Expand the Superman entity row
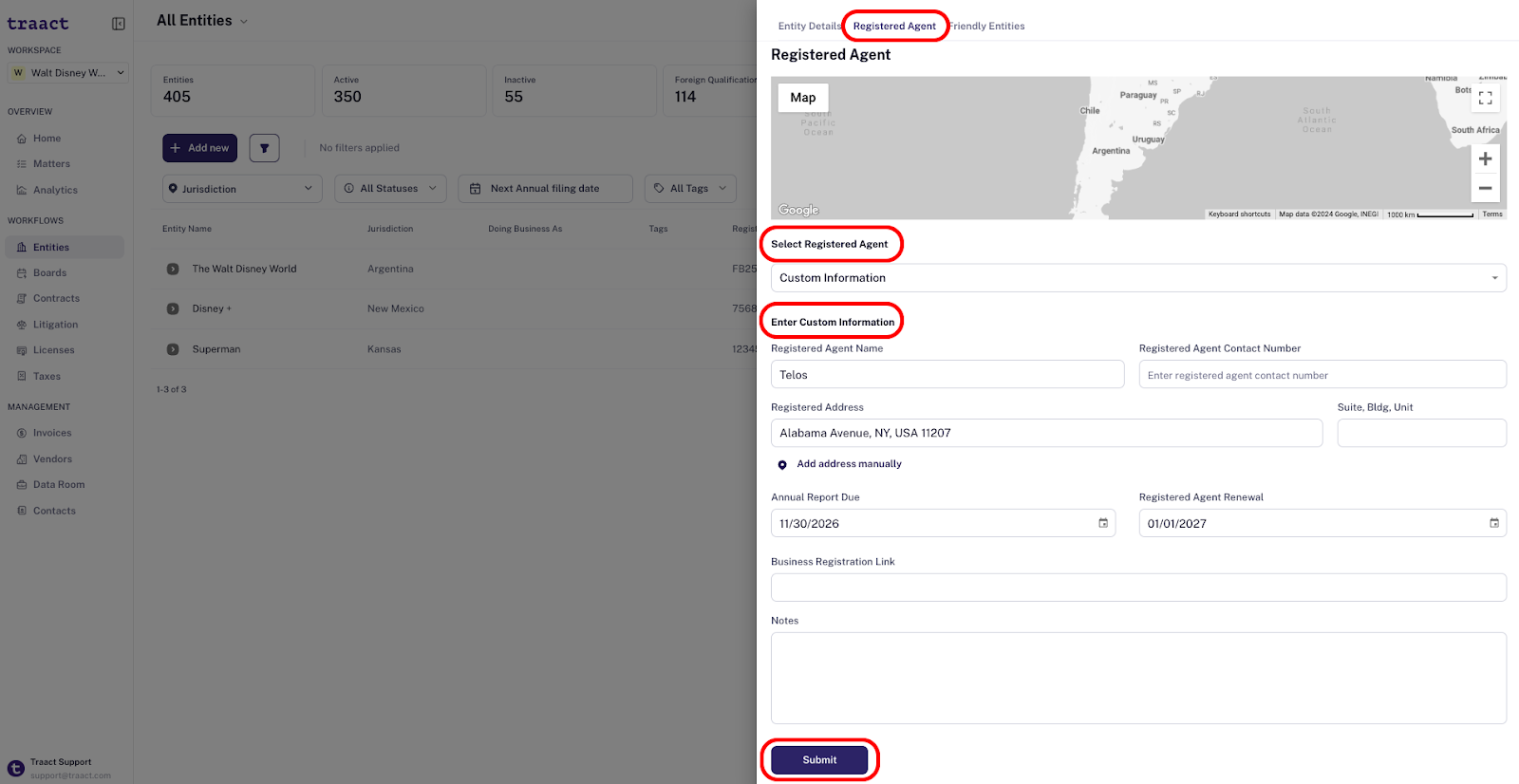 (x=173, y=349)
